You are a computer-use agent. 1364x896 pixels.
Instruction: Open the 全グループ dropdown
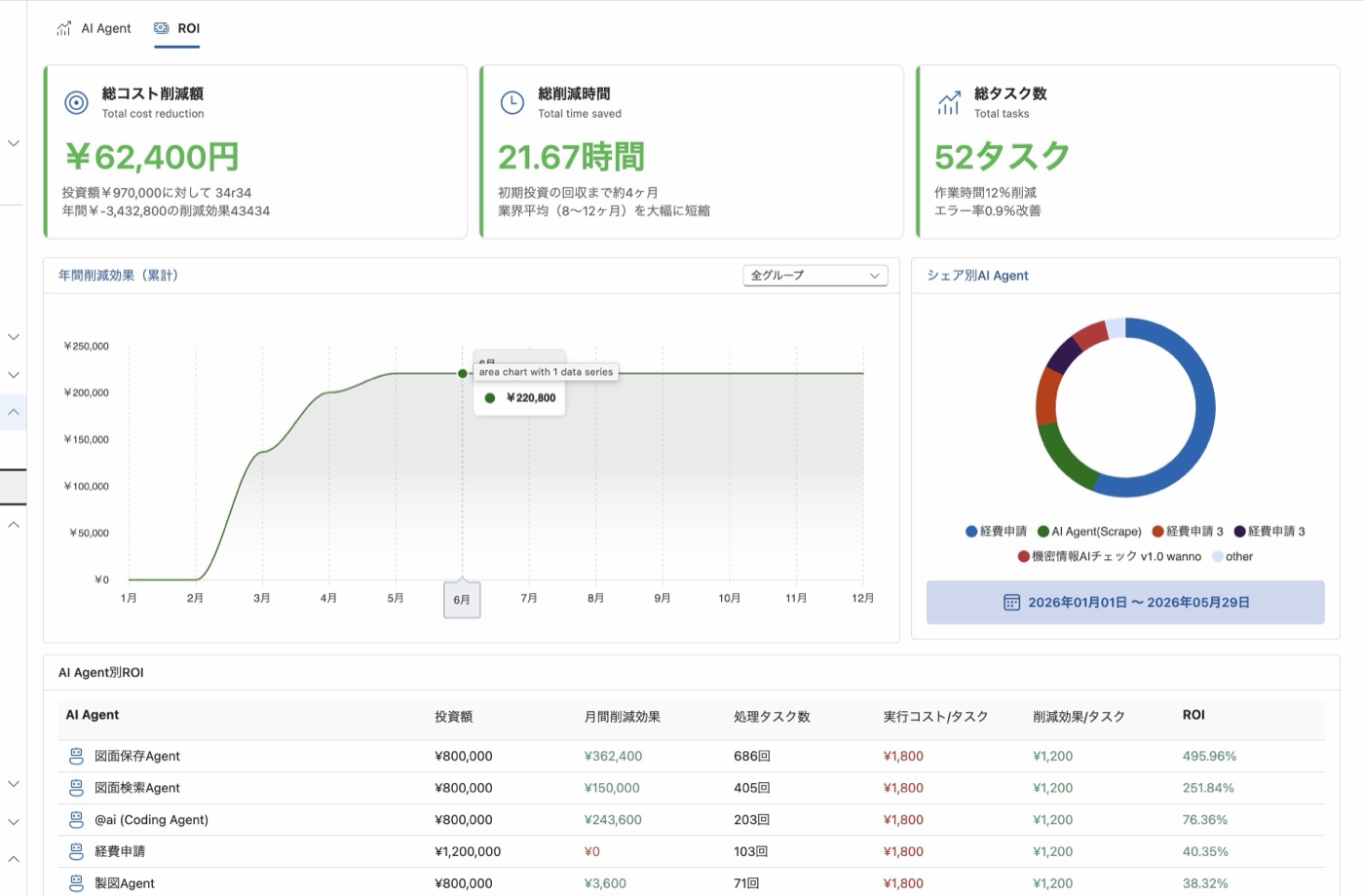pos(815,276)
